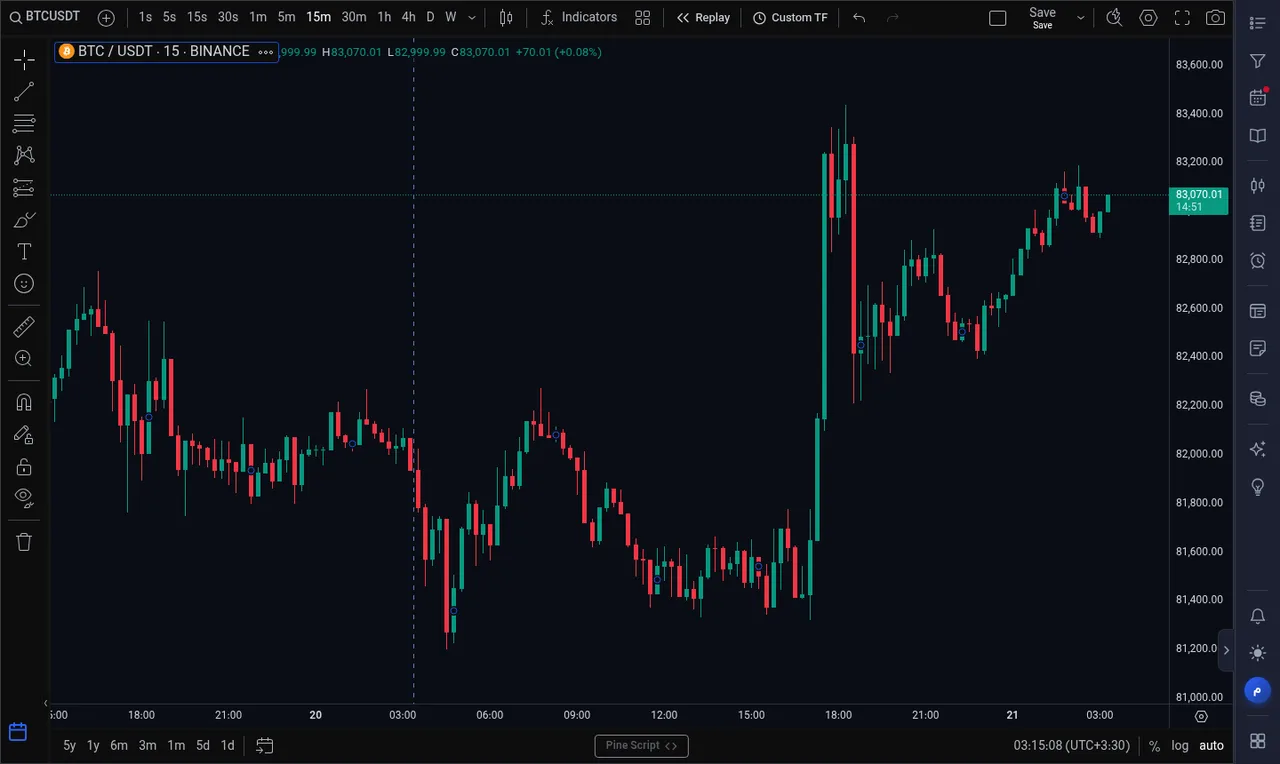Viewport: 1280px width, 764px height.
Task: Start bar Replay mode
Action: 703,18
